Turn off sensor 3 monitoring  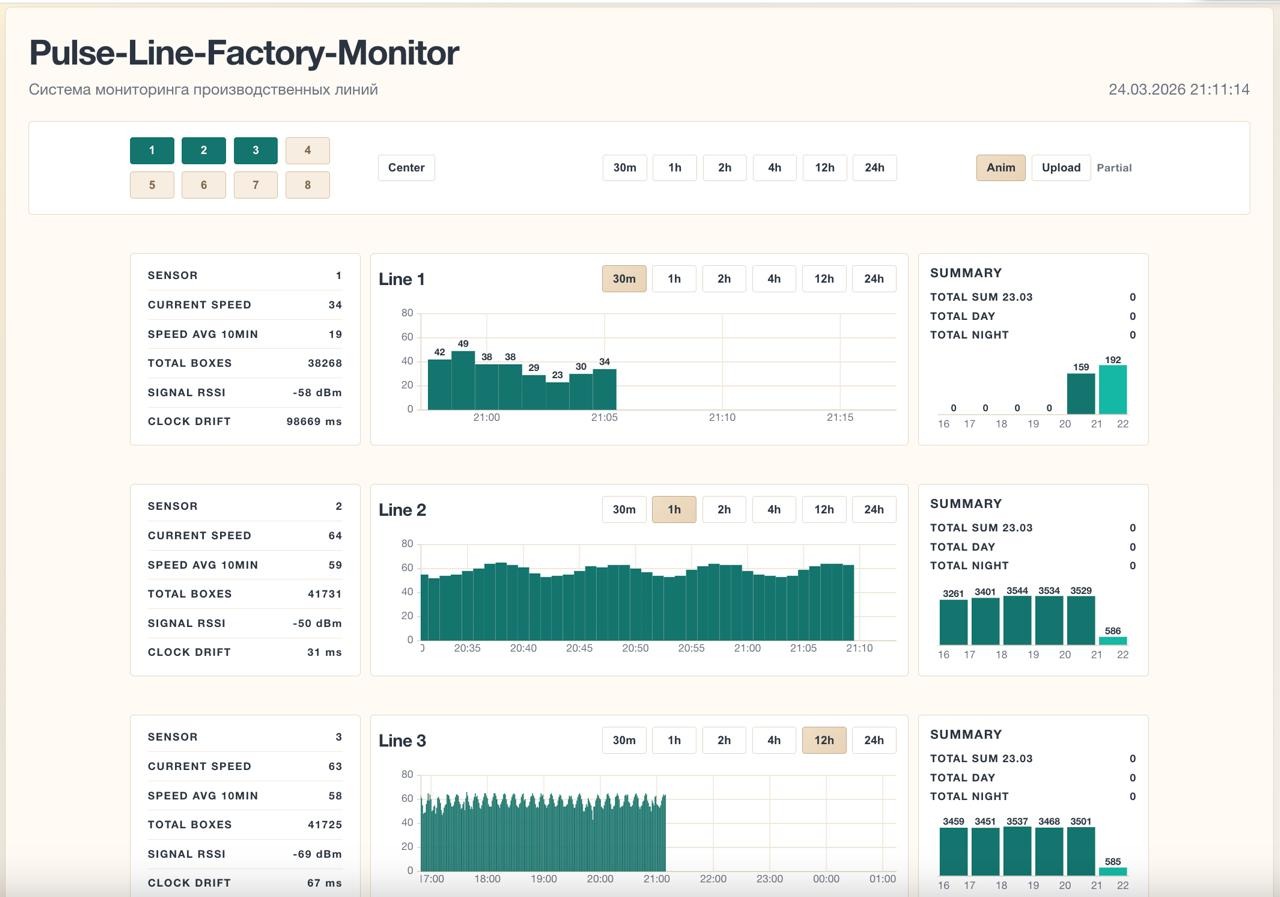coord(256,150)
